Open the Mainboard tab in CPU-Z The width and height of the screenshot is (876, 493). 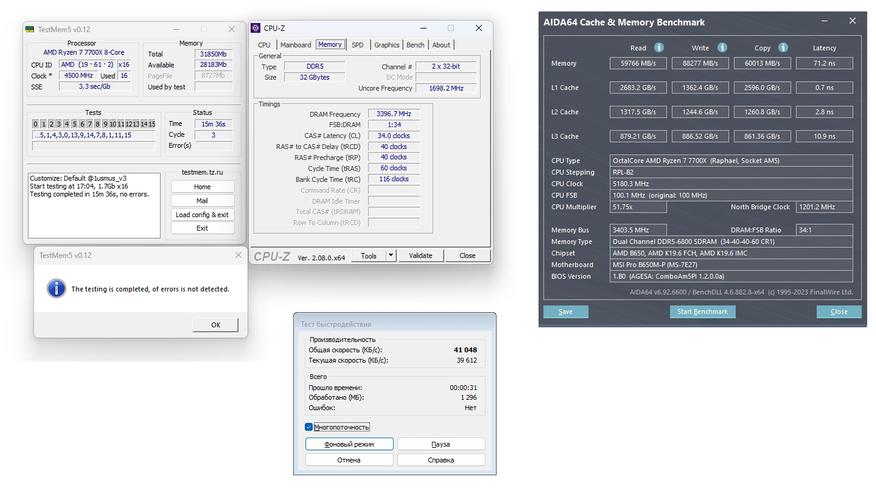(295, 45)
